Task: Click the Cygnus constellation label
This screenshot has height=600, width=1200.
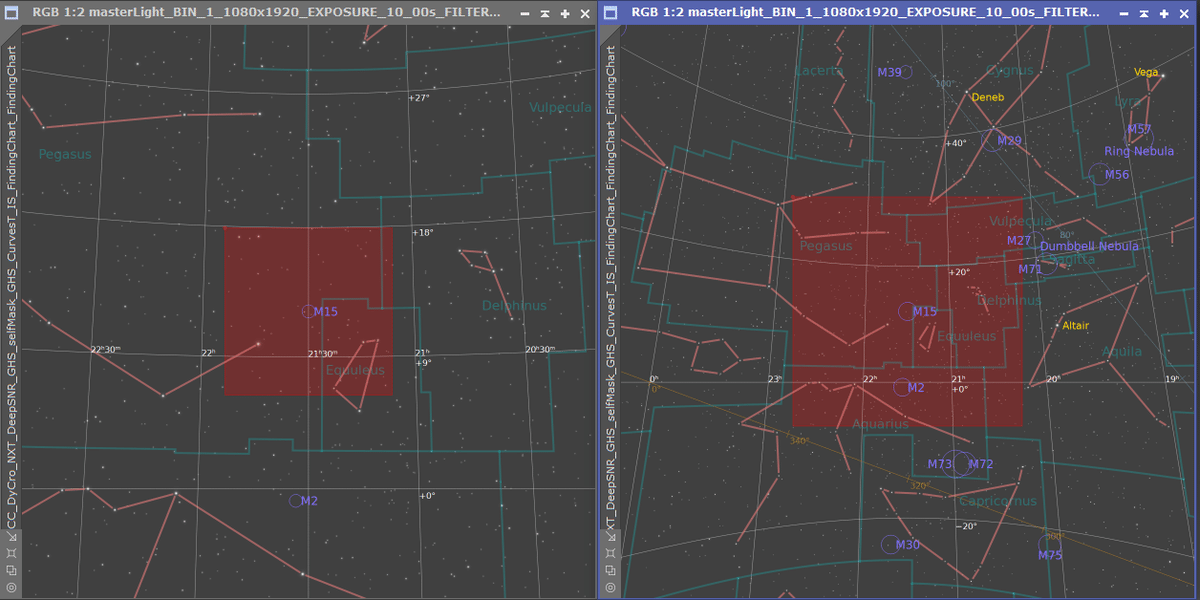Action: point(1010,70)
